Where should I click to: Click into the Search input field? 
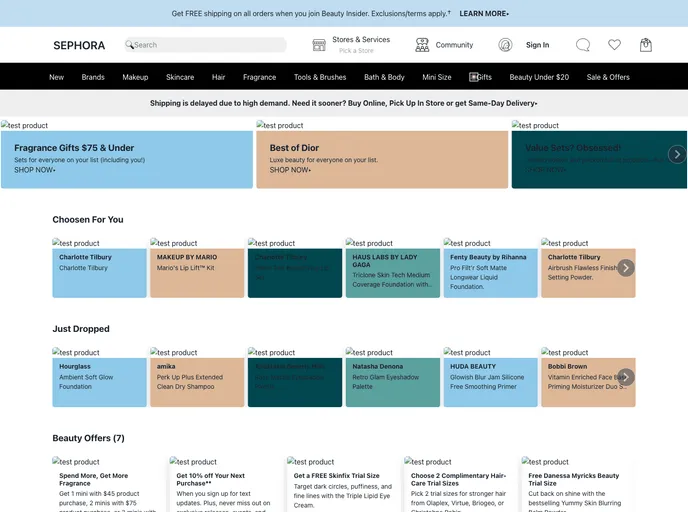[x=208, y=45]
